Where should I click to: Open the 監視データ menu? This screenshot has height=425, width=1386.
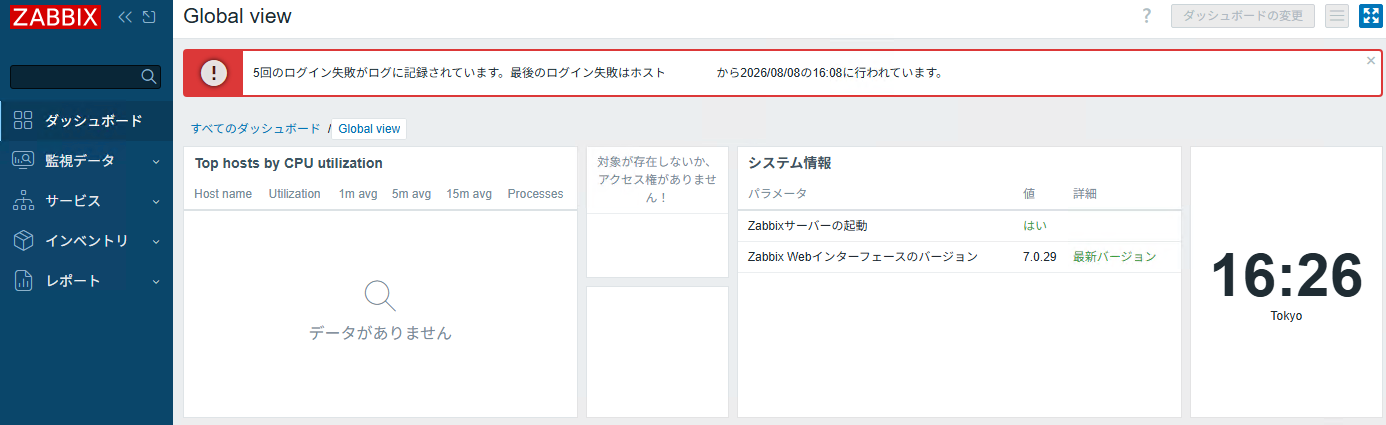click(87, 161)
